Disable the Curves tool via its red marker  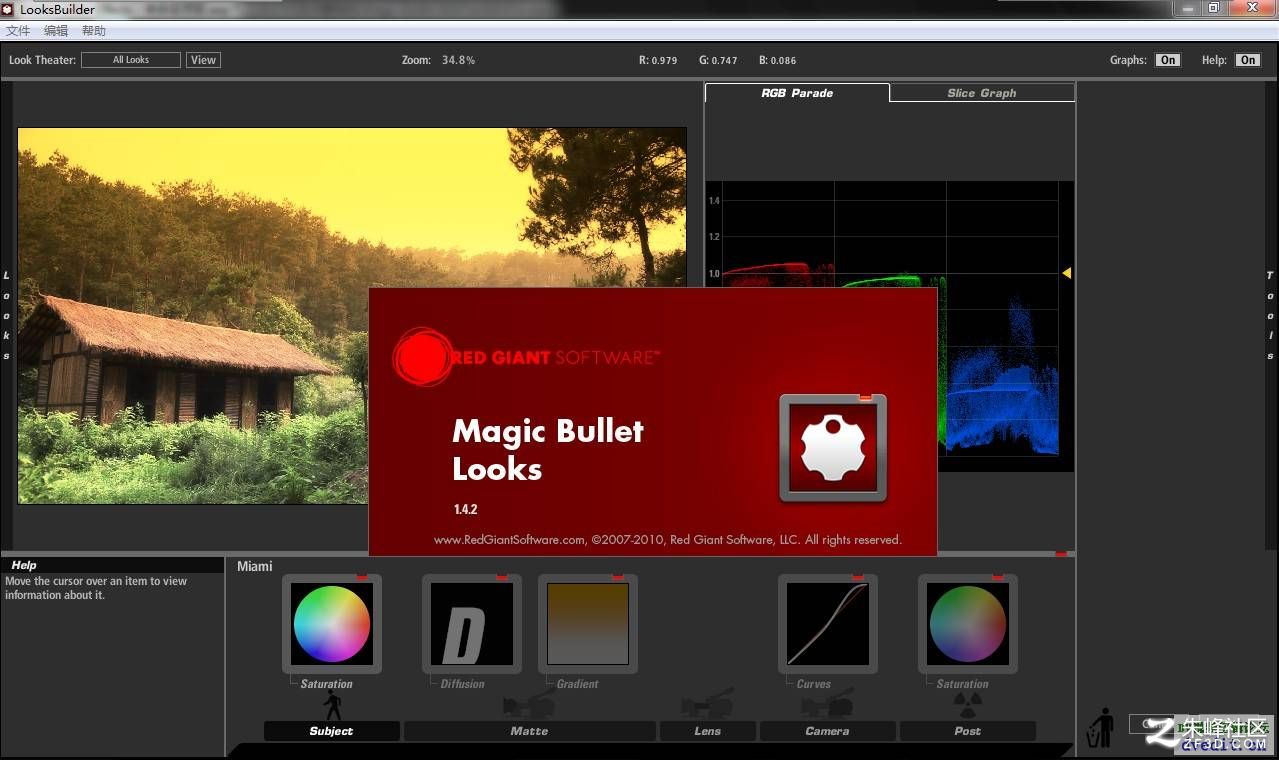[858, 577]
